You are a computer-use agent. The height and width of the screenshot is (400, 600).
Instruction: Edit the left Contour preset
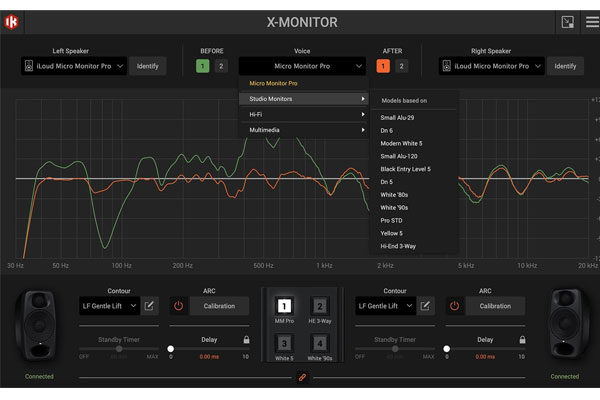[149, 306]
